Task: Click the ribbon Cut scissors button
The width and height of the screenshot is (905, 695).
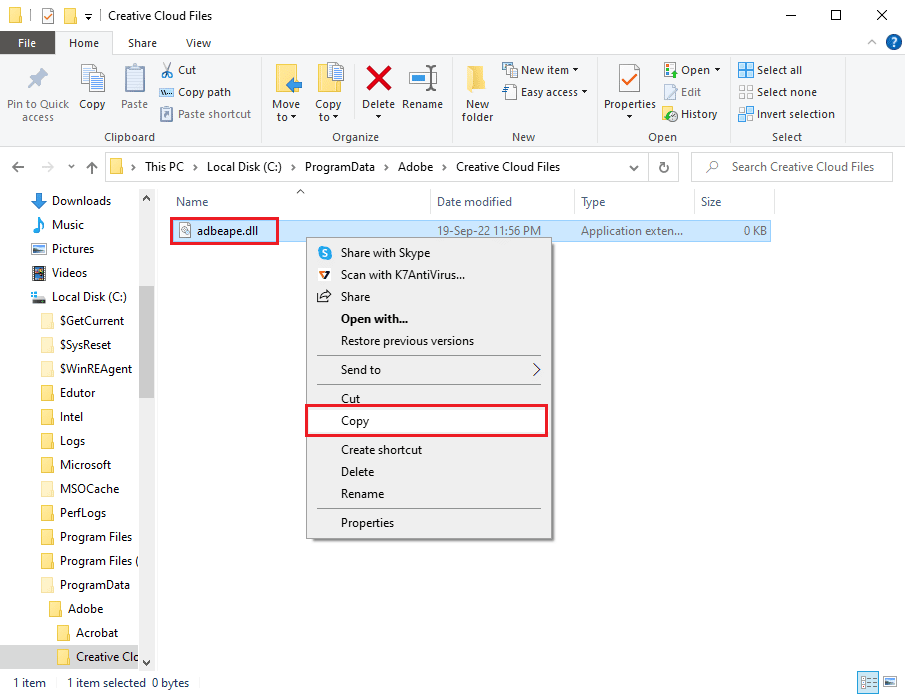Action: click(178, 70)
